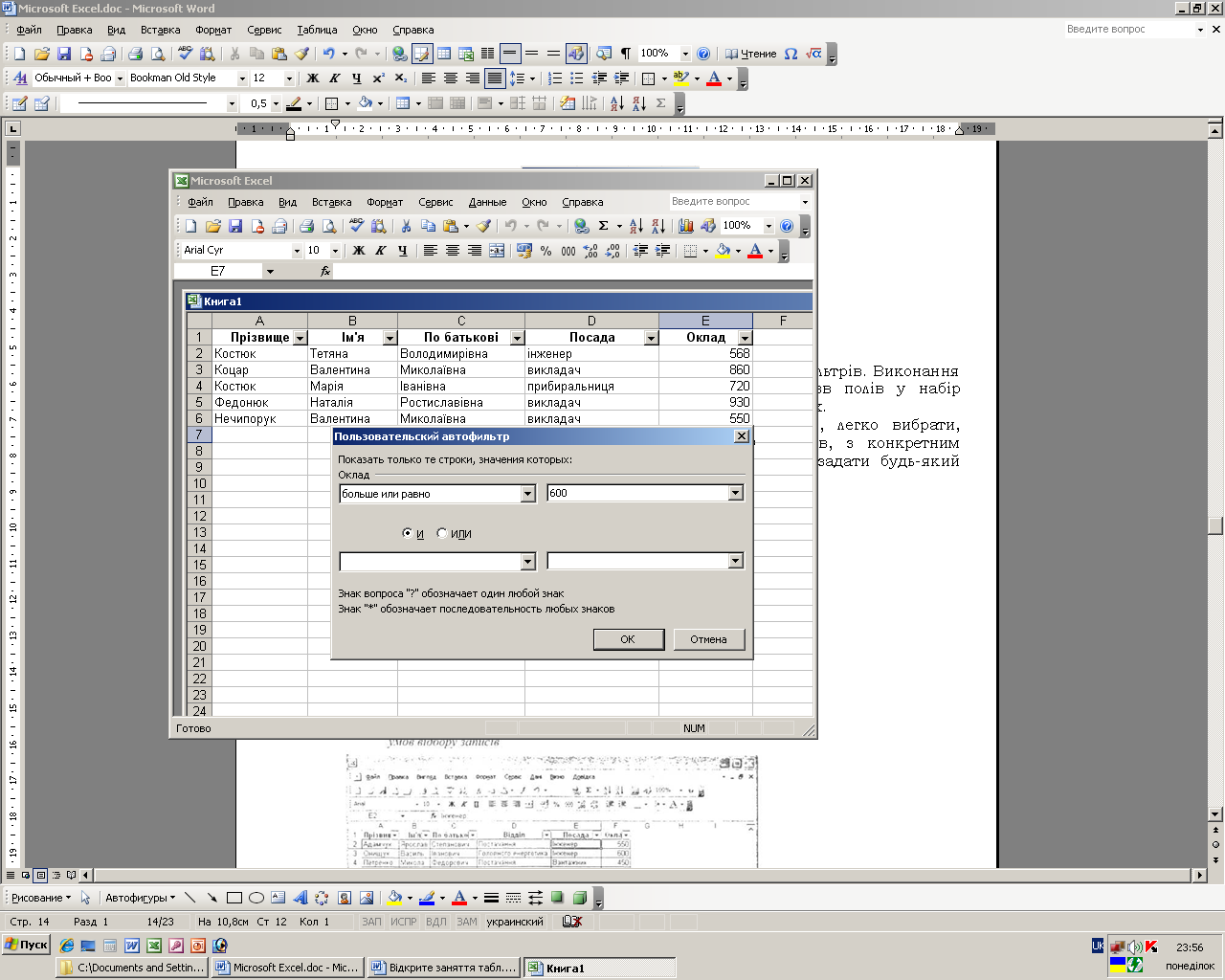Open Посада column filter arrow
The width and height of the screenshot is (1225, 980).
651,338
